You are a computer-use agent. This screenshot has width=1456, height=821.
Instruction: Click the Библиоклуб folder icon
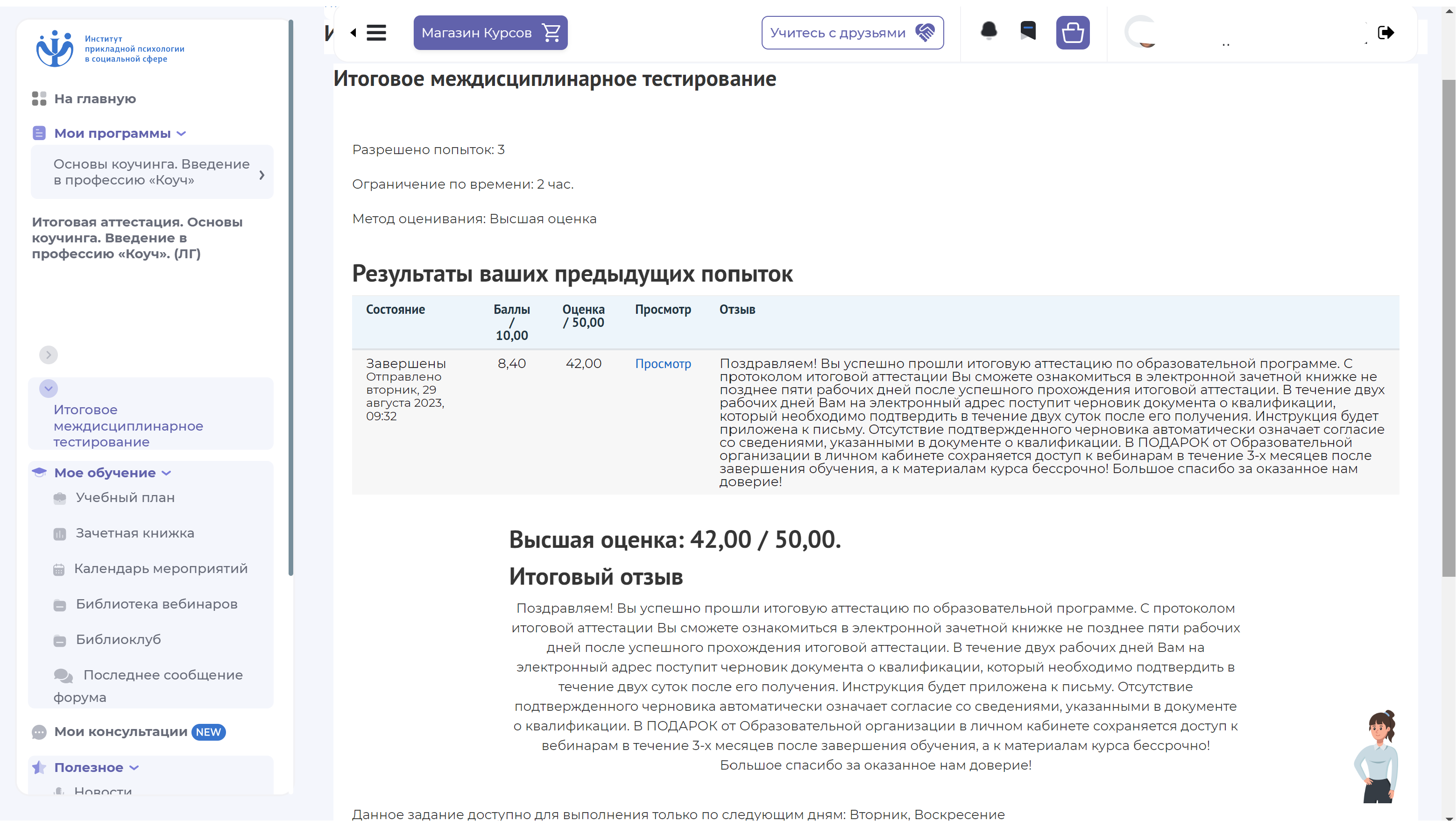(x=59, y=641)
